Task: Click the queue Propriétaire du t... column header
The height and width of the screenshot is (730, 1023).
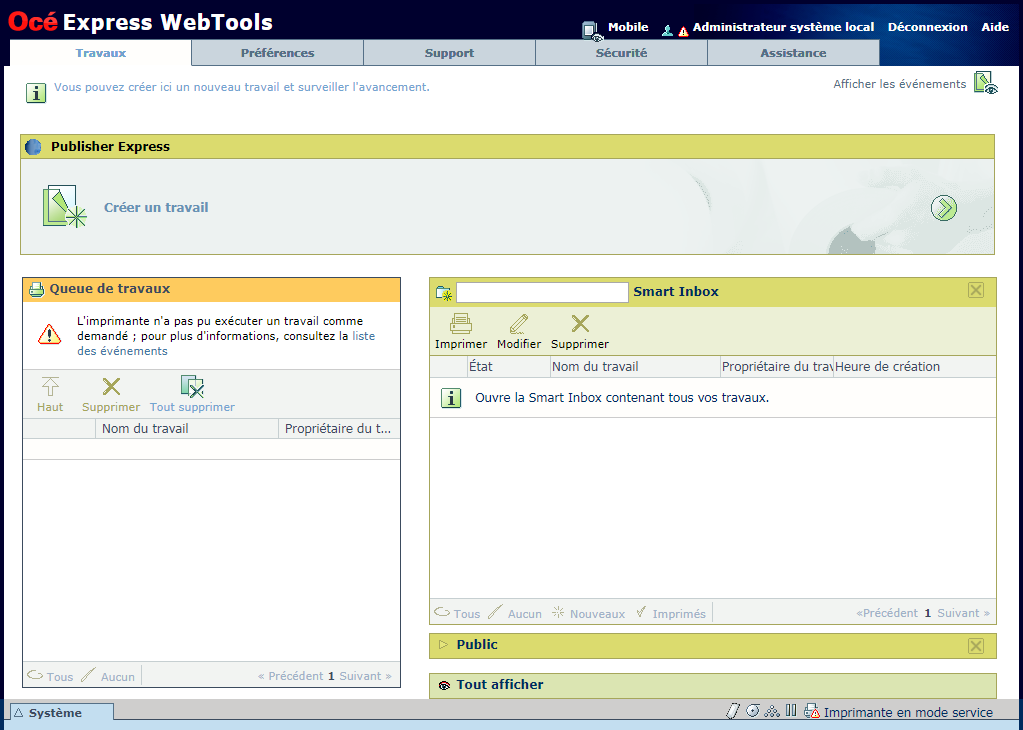Action: coord(339,429)
